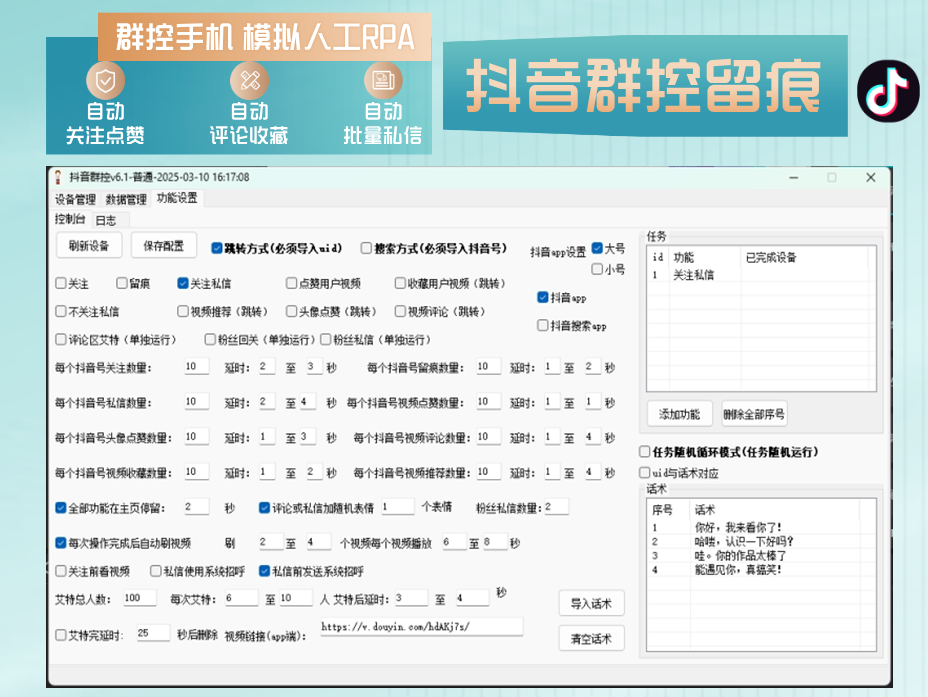Image resolution: width=928 pixels, height=697 pixels.
Task: Open the 数据管理 tab
Action: (x=125, y=199)
